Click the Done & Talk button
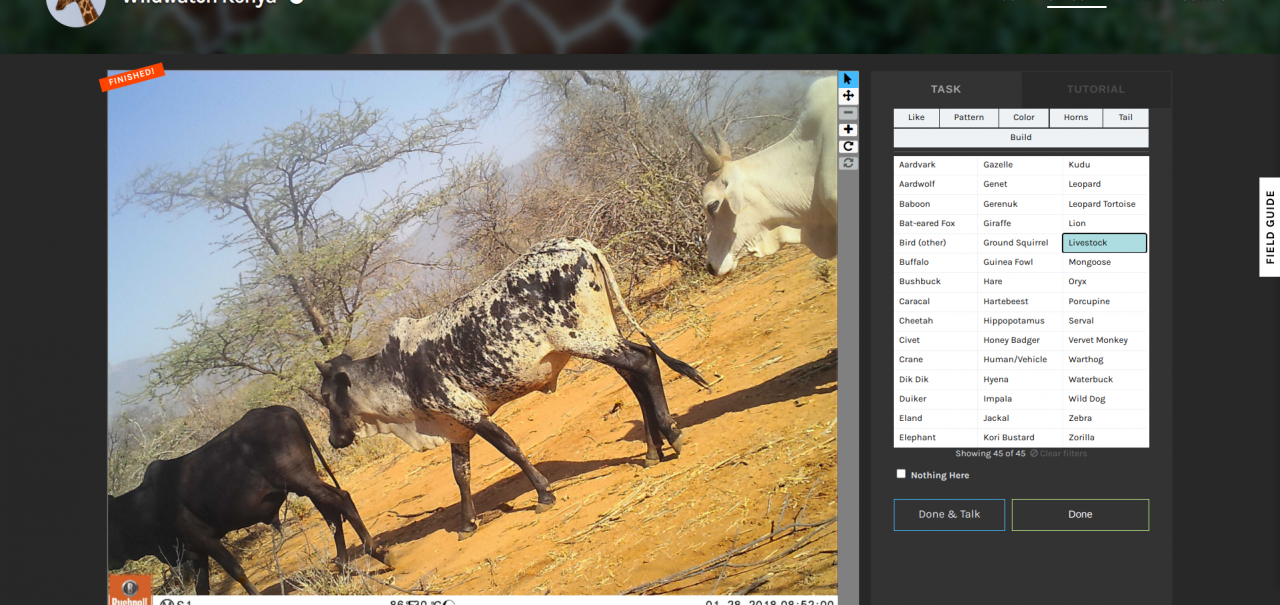Screen dimensions: 1280x605 pos(949,514)
